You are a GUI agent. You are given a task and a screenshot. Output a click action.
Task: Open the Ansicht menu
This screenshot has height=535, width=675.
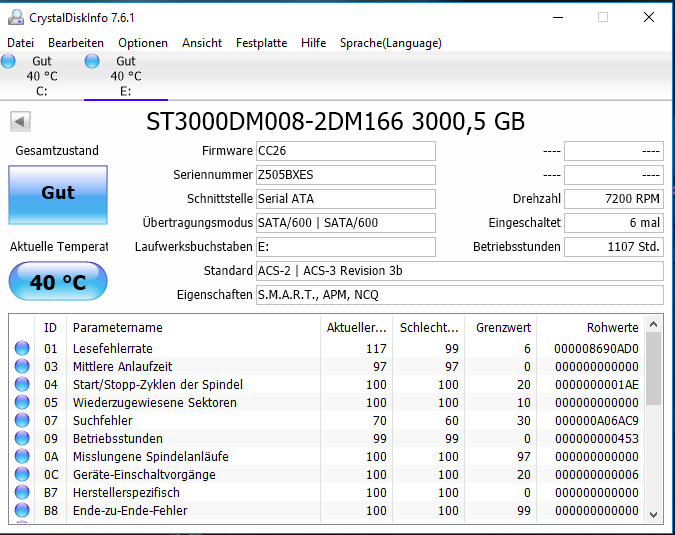202,43
